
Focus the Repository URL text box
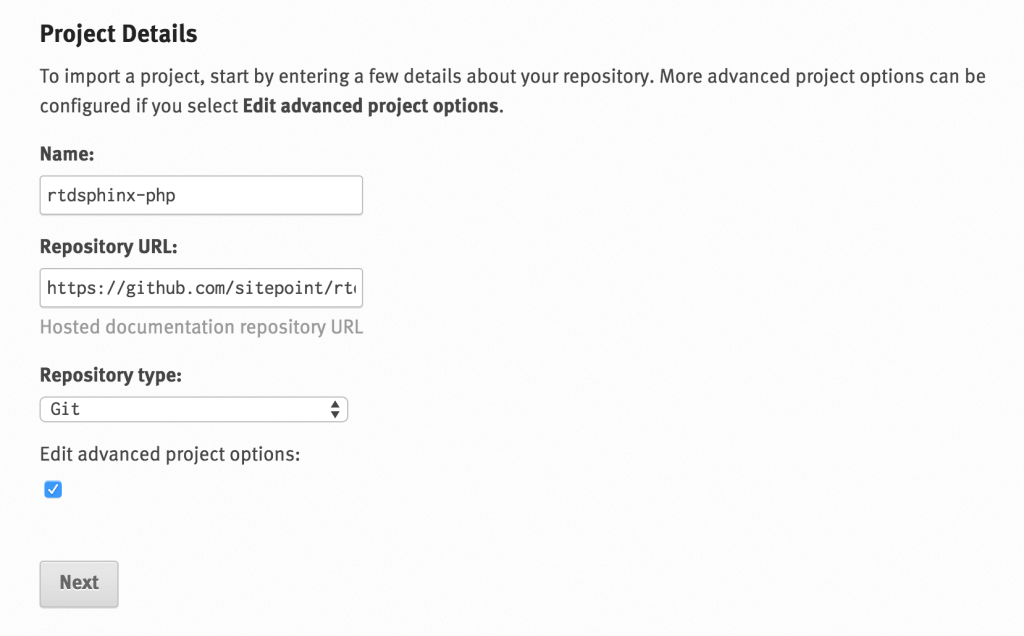200,289
